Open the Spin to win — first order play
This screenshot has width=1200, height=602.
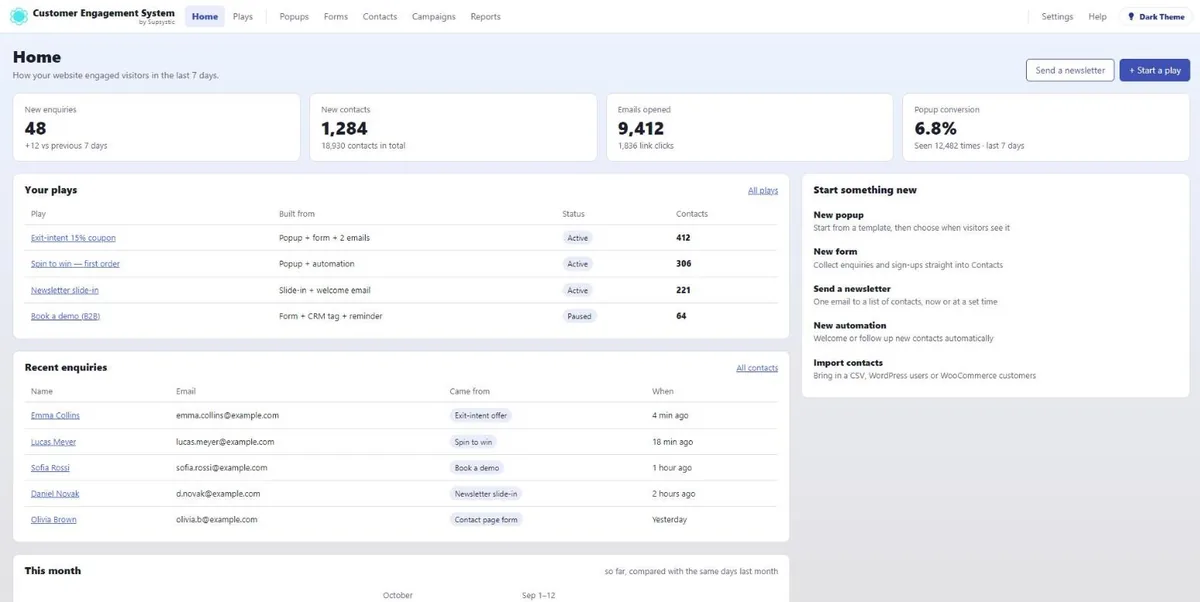(x=75, y=264)
